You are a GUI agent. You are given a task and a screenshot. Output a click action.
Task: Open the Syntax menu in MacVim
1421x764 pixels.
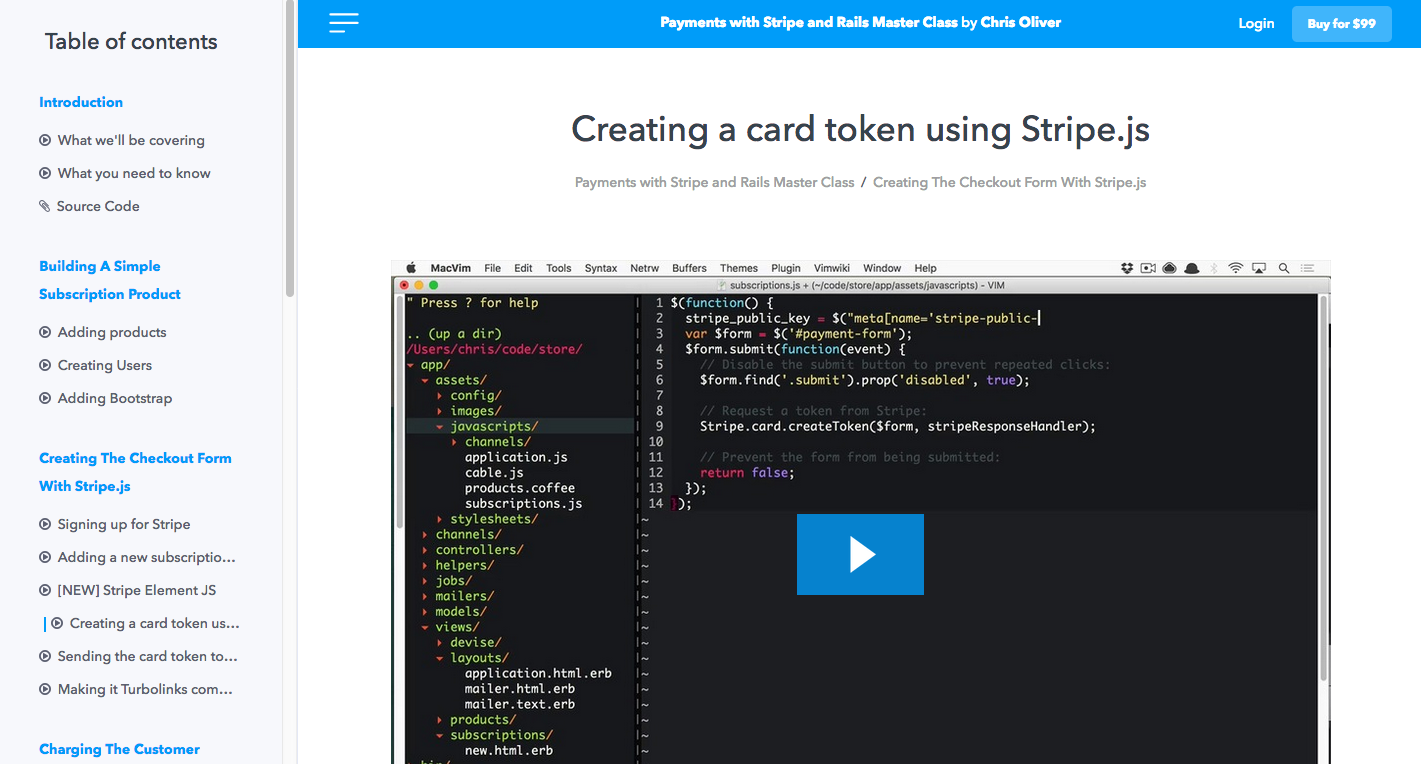(x=601, y=268)
